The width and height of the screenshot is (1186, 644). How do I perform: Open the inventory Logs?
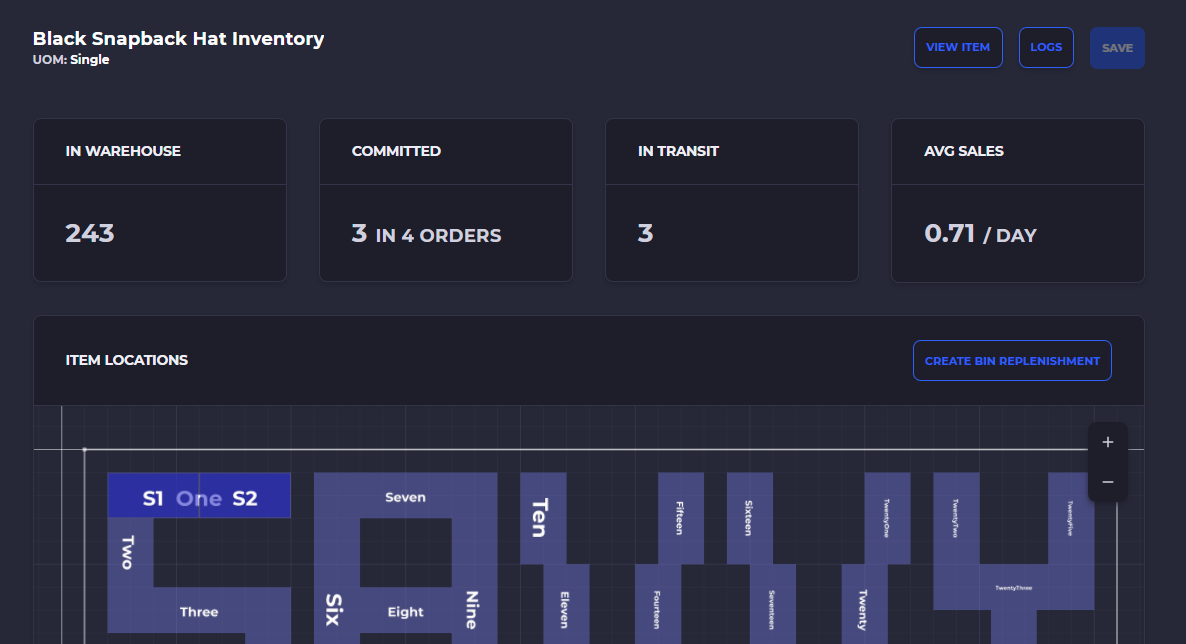pyautogui.click(x=1046, y=47)
